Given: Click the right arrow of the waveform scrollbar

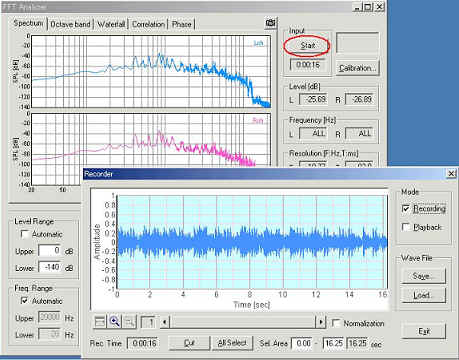Looking at the screenshot, I should 321,322.
